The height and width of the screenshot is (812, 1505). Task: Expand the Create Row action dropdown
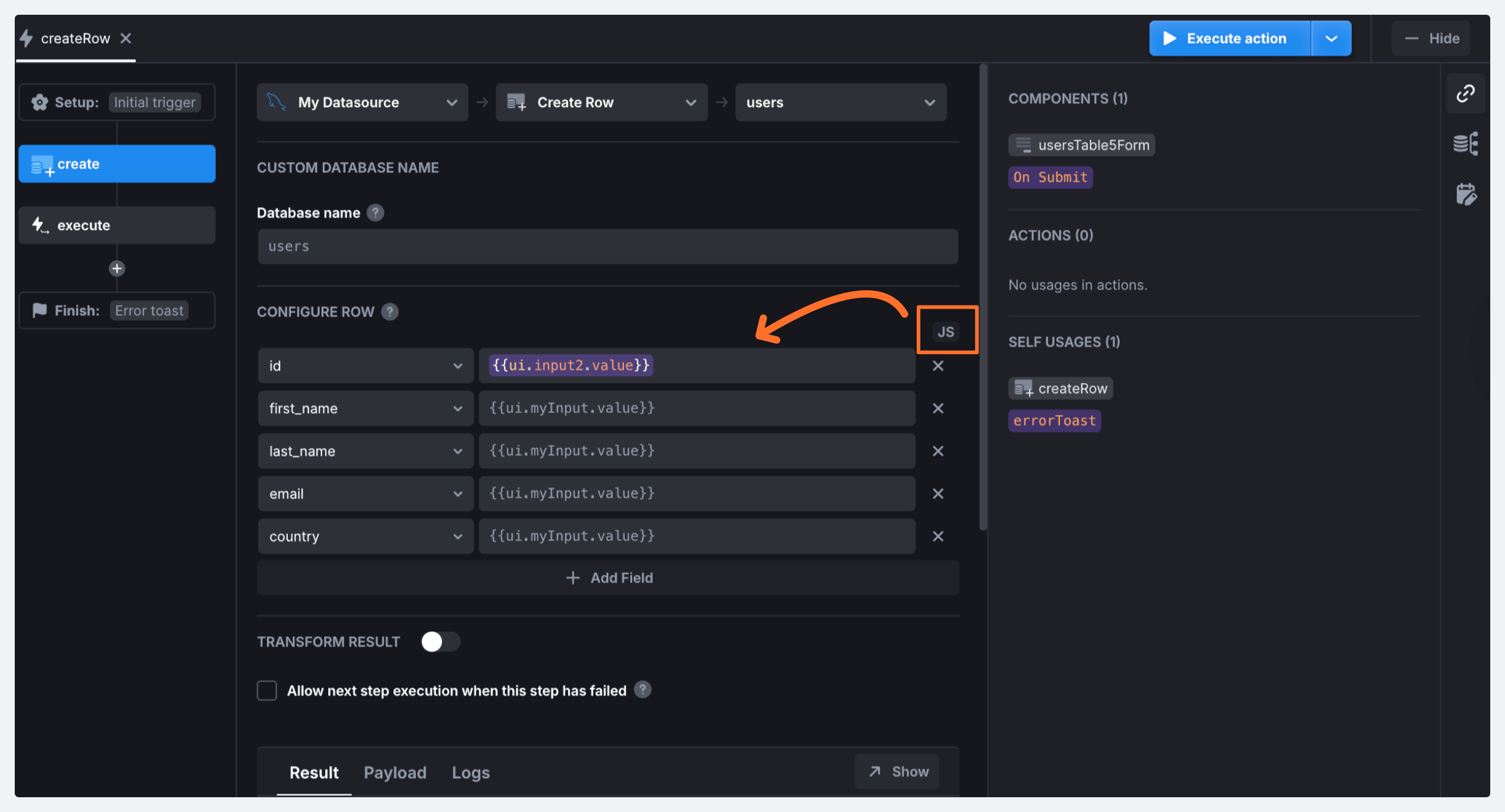pos(601,102)
